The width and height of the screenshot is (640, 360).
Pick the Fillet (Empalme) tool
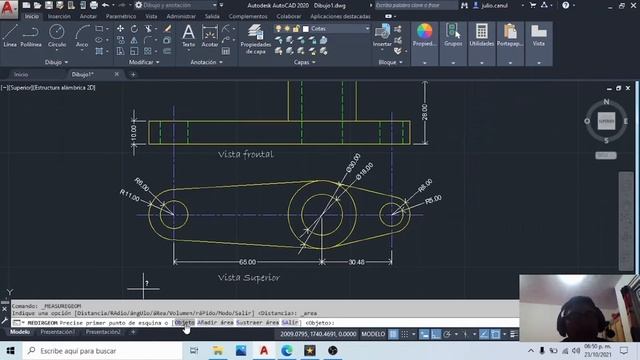tap(148, 40)
